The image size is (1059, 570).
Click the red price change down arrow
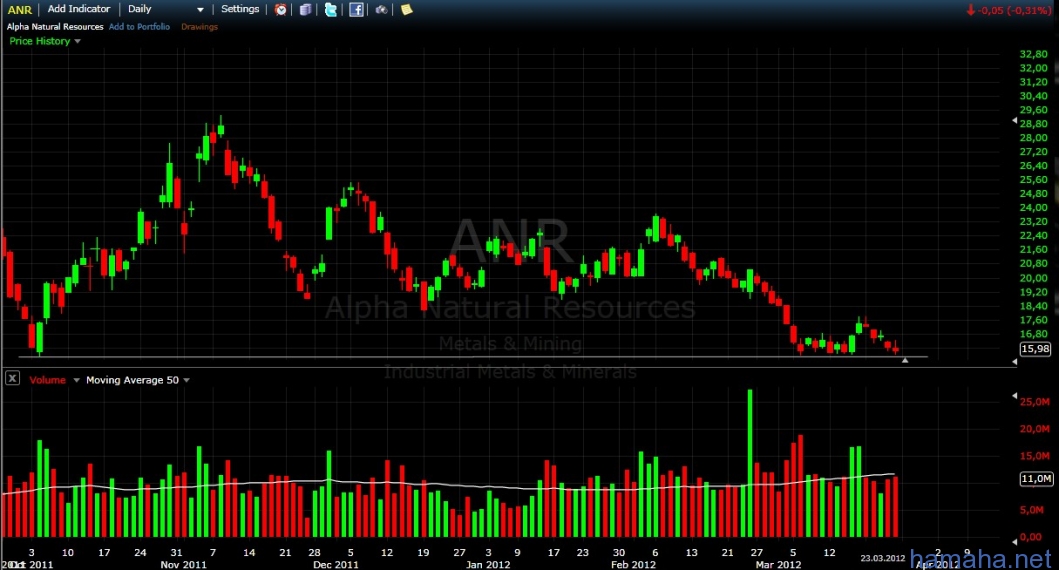(x=971, y=10)
